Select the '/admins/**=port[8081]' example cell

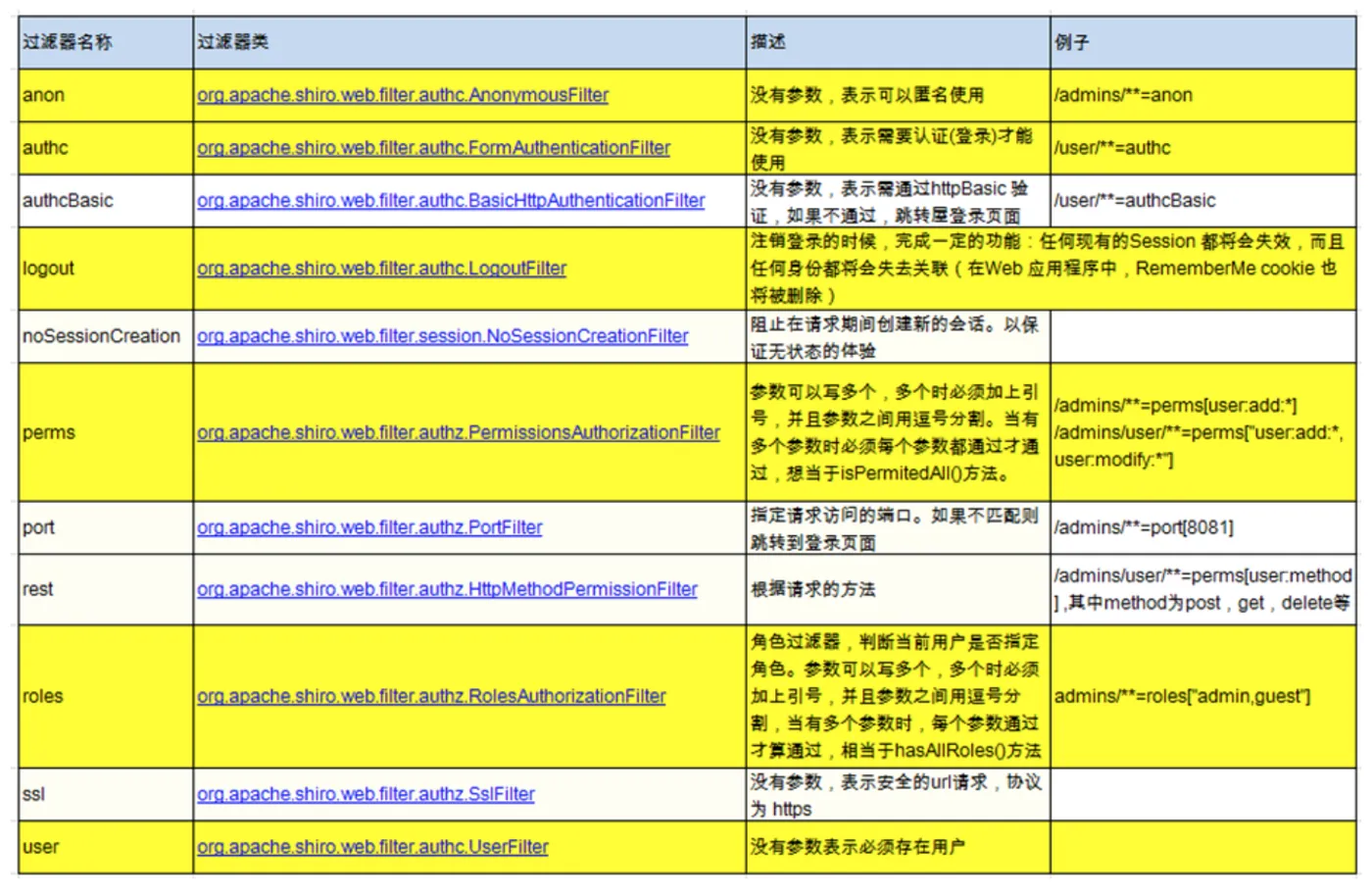(x=1203, y=527)
